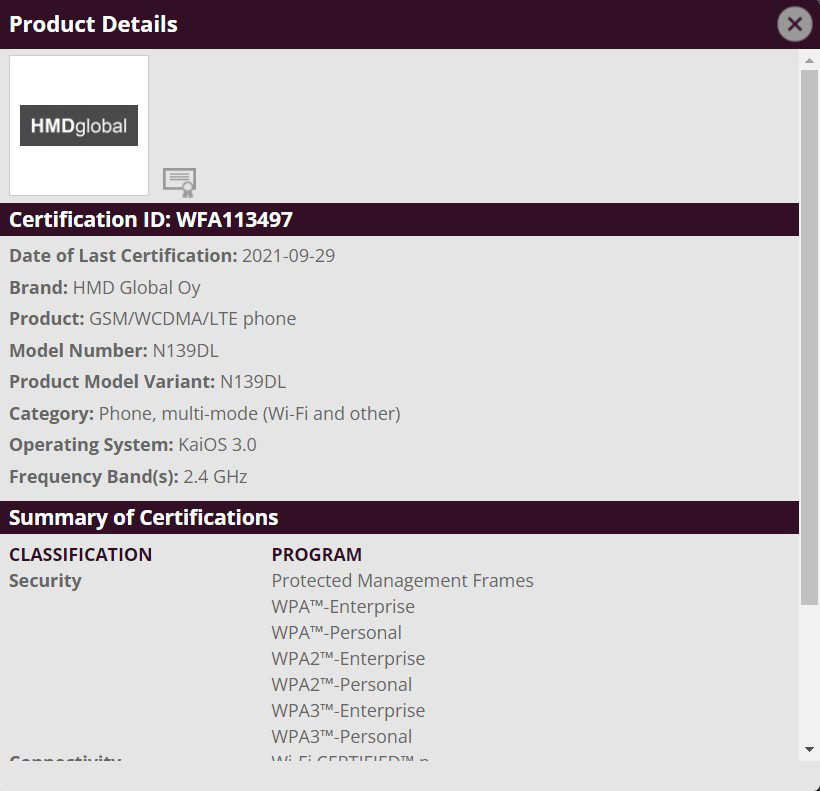The height and width of the screenshot is (791, 820).
Task: Click the certificate download icon
Action: click(179, 182)
